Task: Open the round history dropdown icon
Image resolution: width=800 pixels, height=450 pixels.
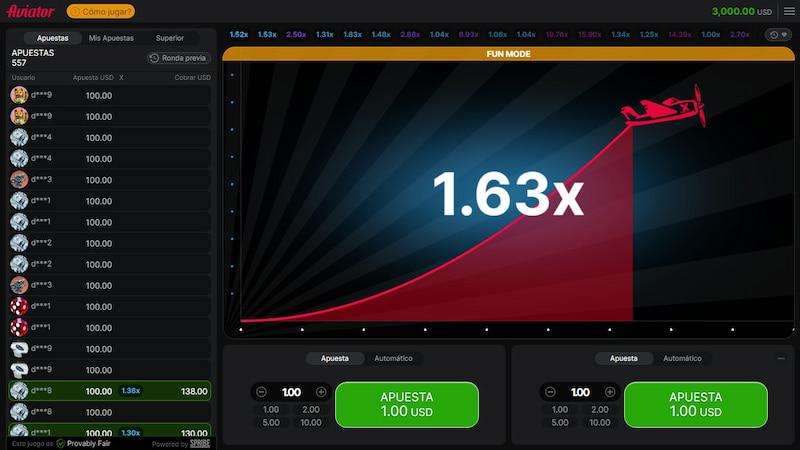Action: click(779, 35)
